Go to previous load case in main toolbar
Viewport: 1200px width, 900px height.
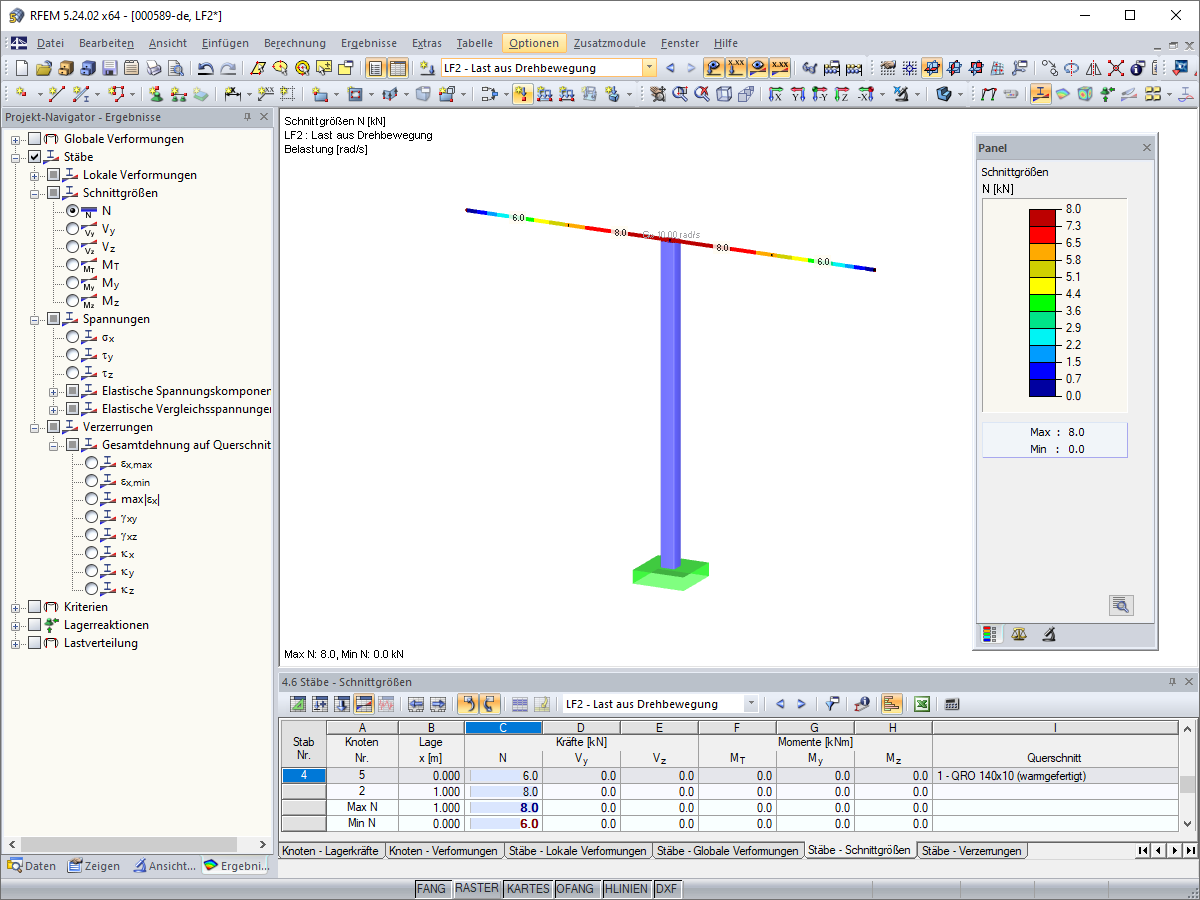[x=670, y=68]
